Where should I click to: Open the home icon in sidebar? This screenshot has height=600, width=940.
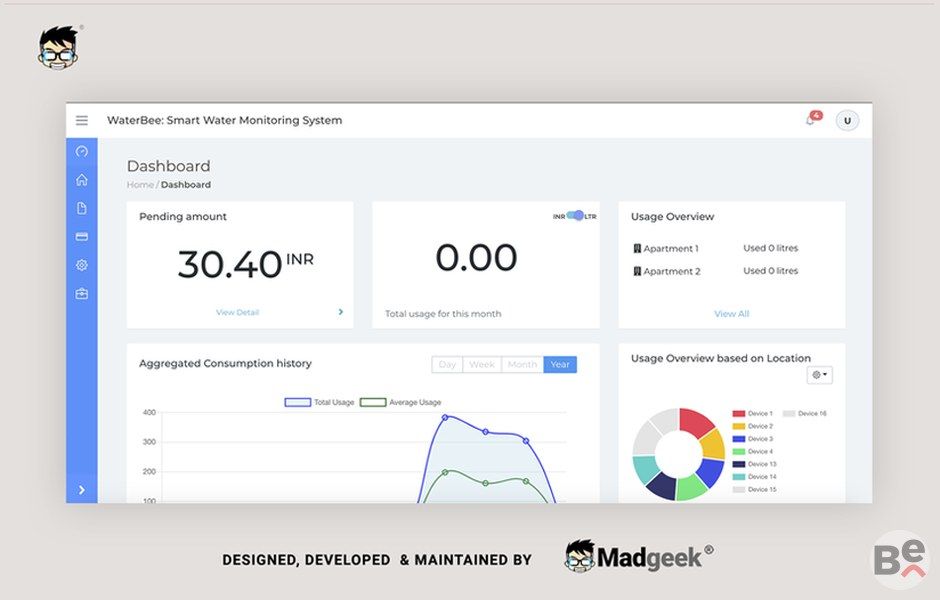(82, 180)
